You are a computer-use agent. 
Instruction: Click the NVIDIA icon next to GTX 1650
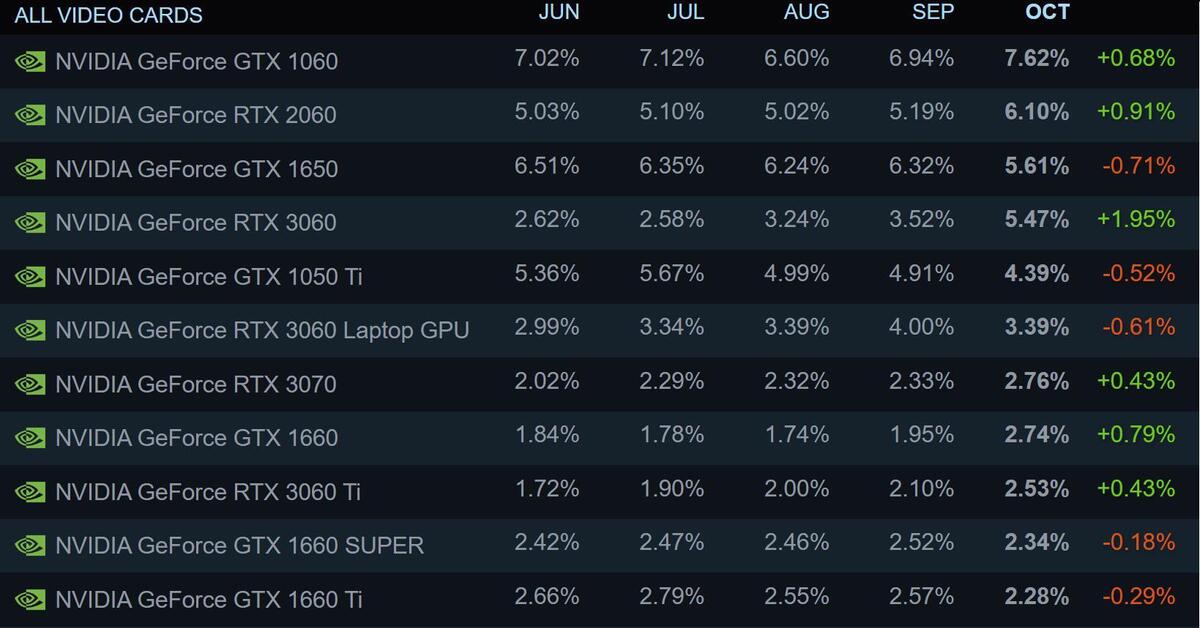(30, 169)
